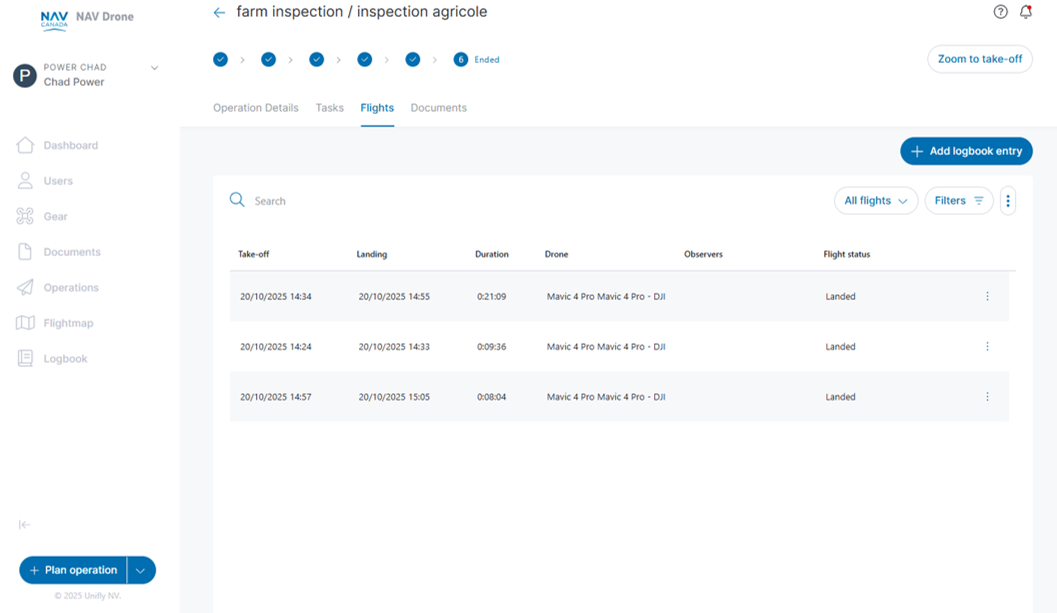
Task: Expand the Chad Power account dropdown
Action: pos(154,68)
